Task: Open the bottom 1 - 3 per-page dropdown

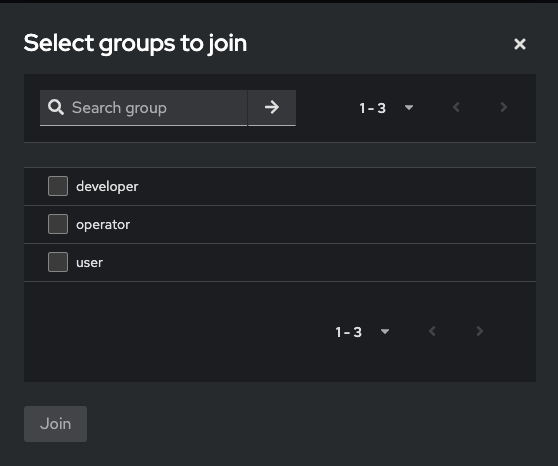Action: pos(362,332)
